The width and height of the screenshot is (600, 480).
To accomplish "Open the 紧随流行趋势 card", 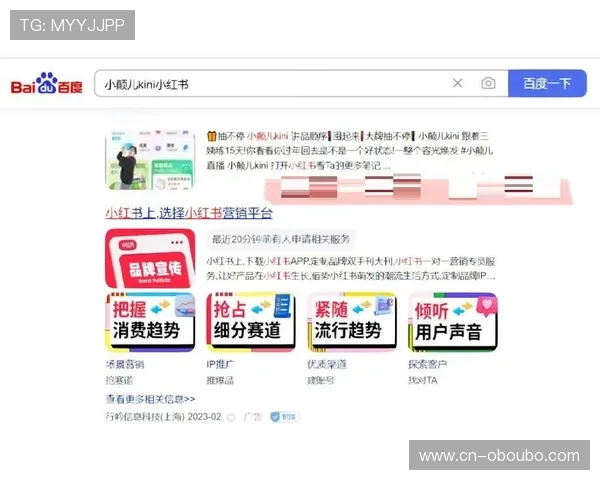I will coord(352,322).
